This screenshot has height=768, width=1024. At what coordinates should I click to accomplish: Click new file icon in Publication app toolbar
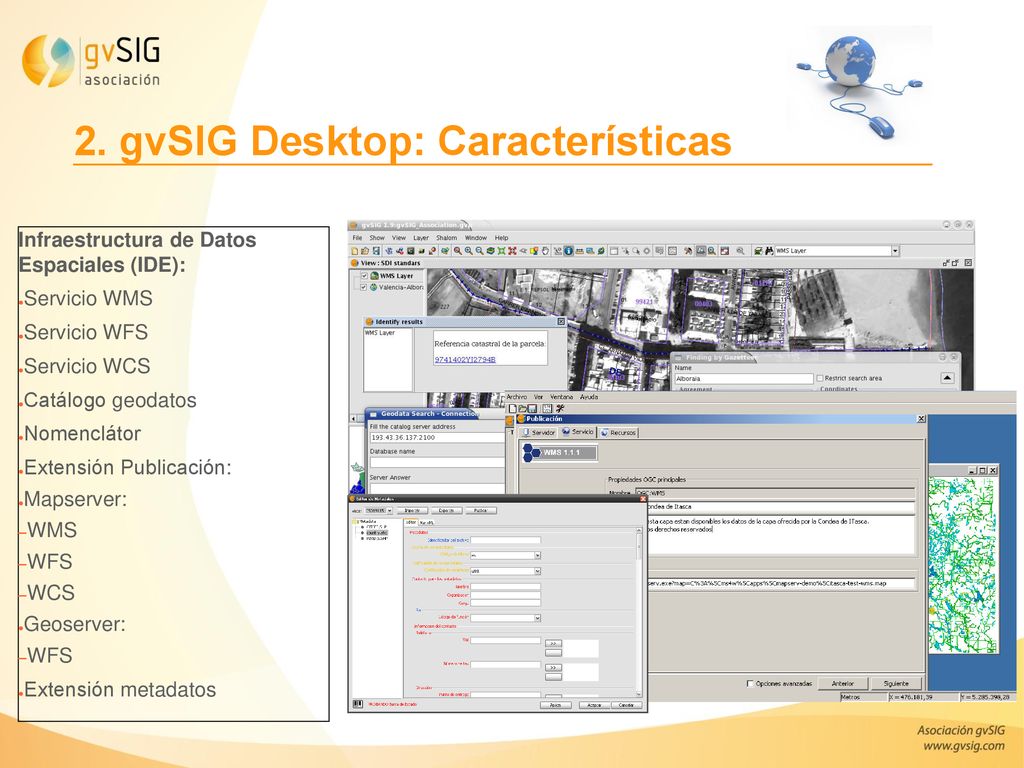click(x=513, y=409)
